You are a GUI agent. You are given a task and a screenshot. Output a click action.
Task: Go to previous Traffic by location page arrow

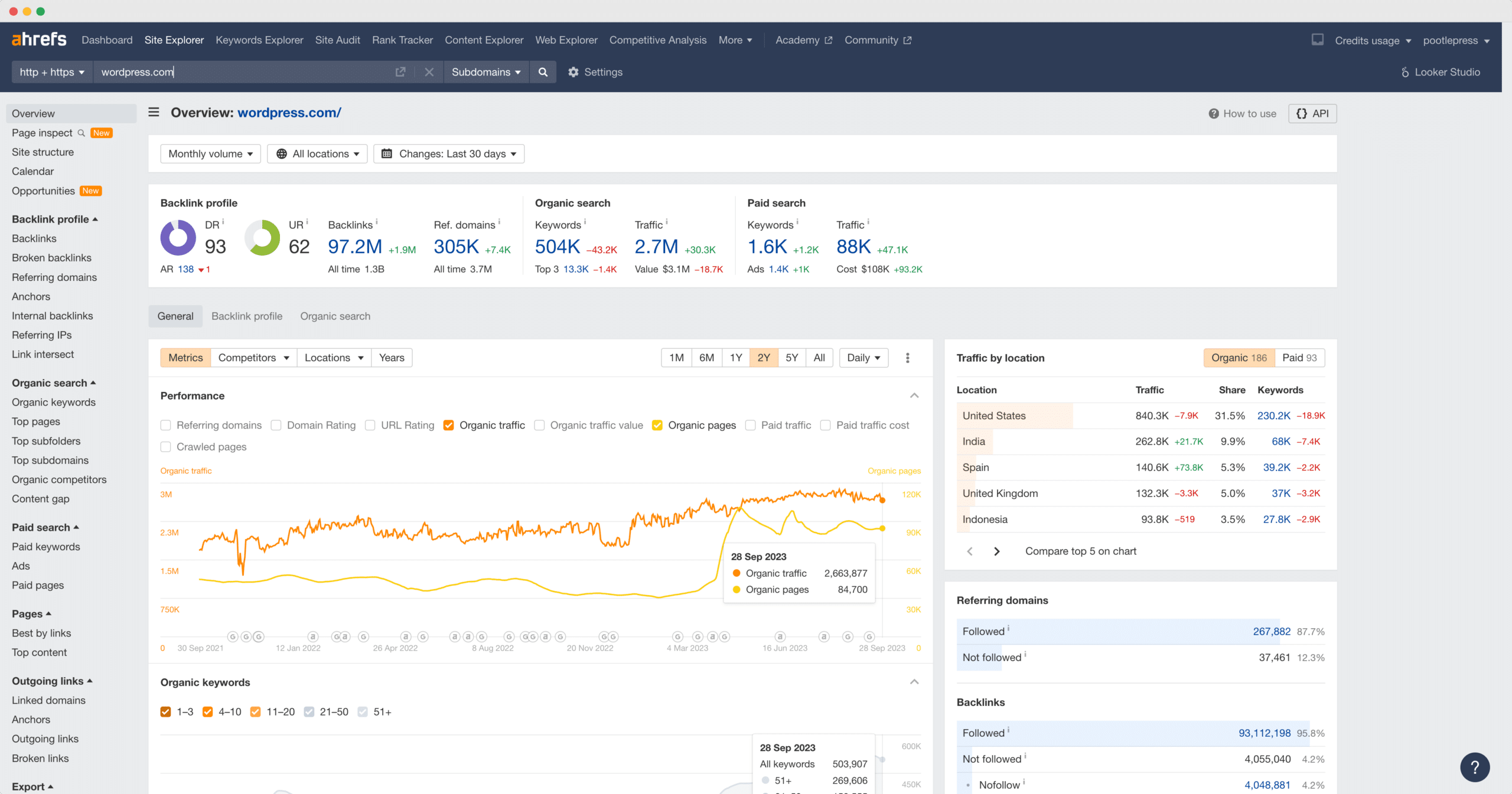(970, 551)
